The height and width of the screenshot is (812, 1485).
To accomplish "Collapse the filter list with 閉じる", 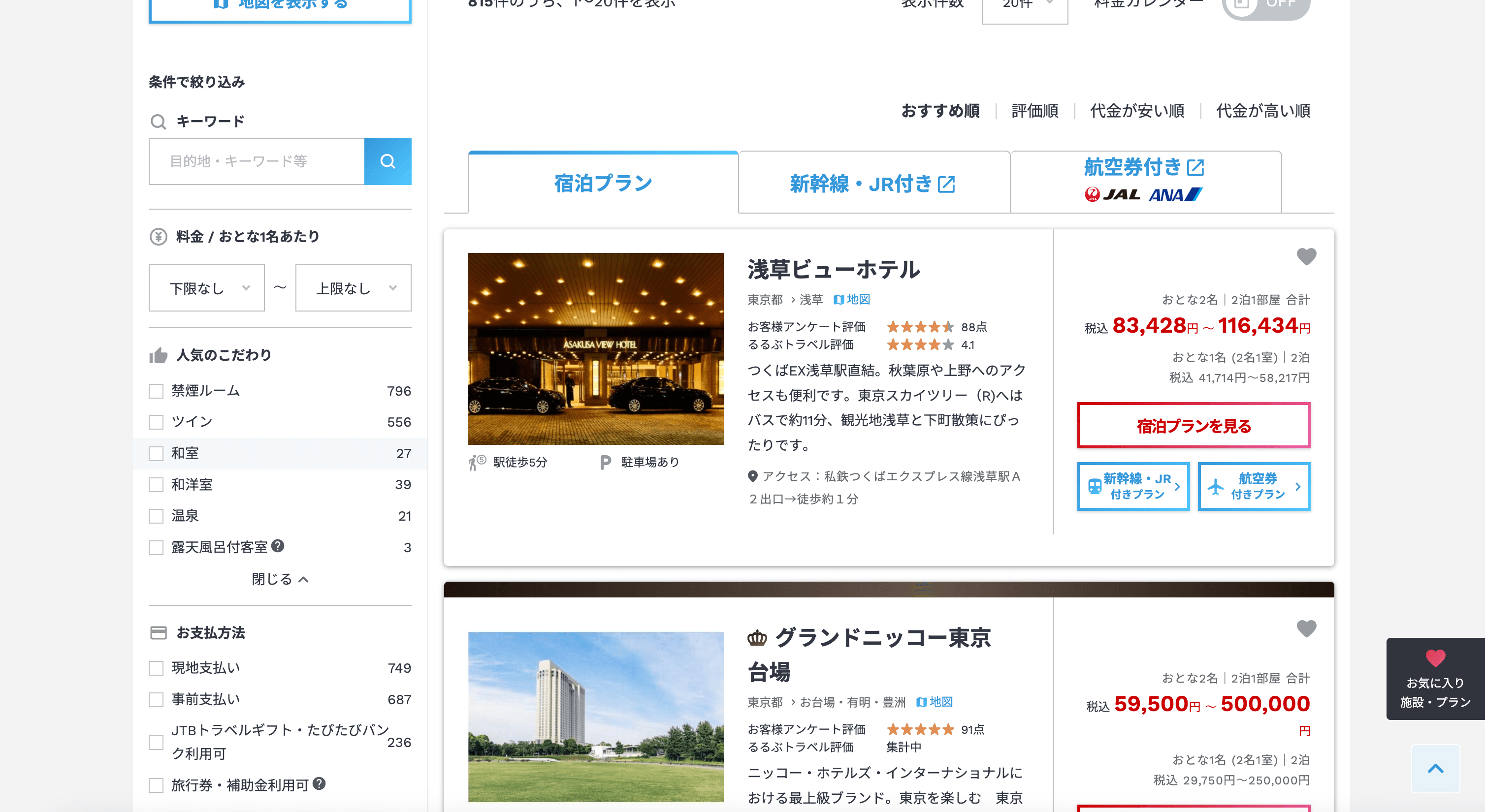I will coord(280,579).
